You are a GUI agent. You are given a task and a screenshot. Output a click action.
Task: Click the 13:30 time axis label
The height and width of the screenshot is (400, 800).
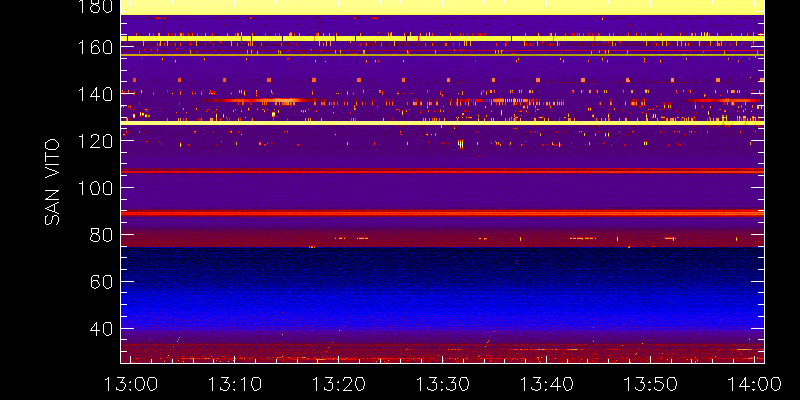pos(443,383)
